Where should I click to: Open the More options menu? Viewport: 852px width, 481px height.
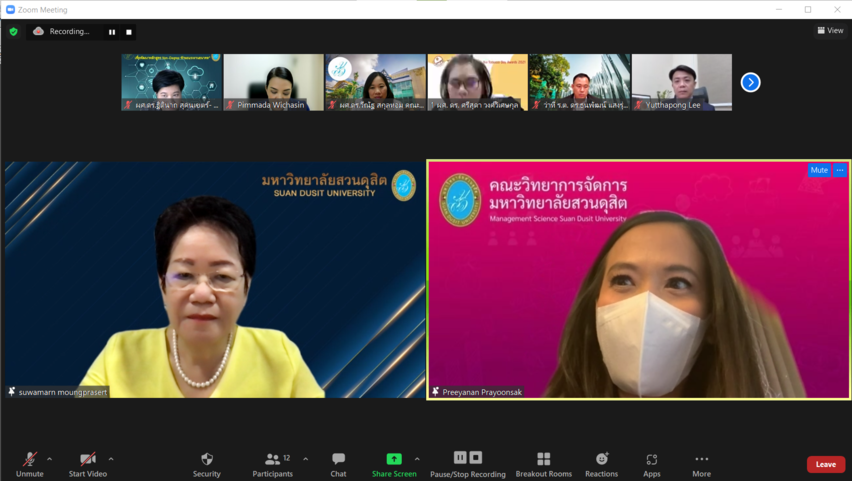[x=701, y=465]
